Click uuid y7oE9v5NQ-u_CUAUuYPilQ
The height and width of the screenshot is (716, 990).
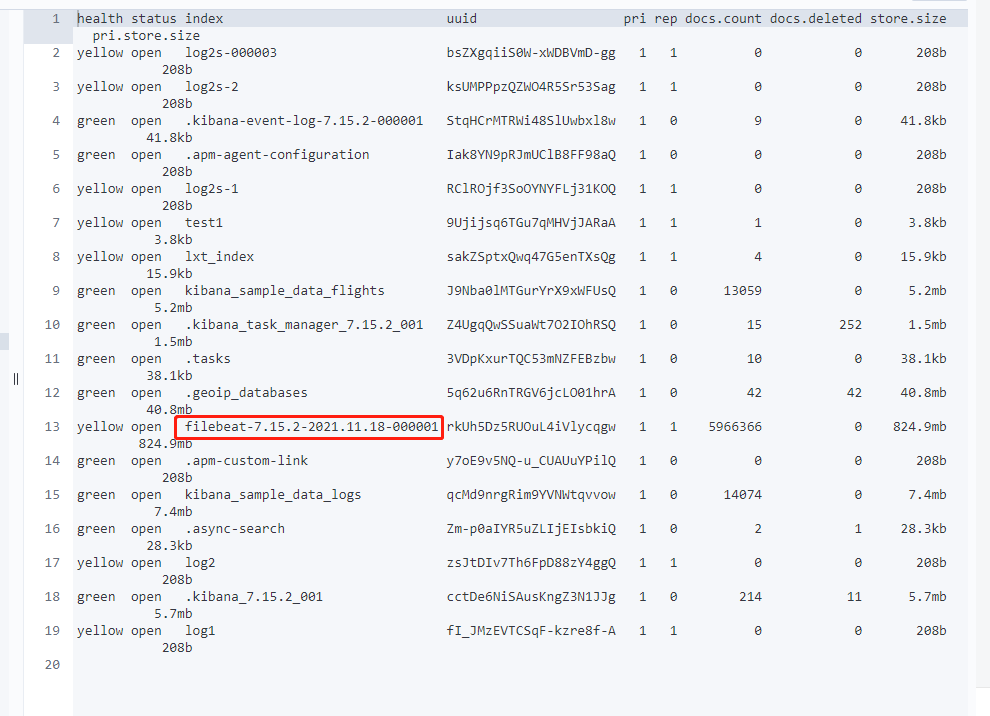coord(531,461)
